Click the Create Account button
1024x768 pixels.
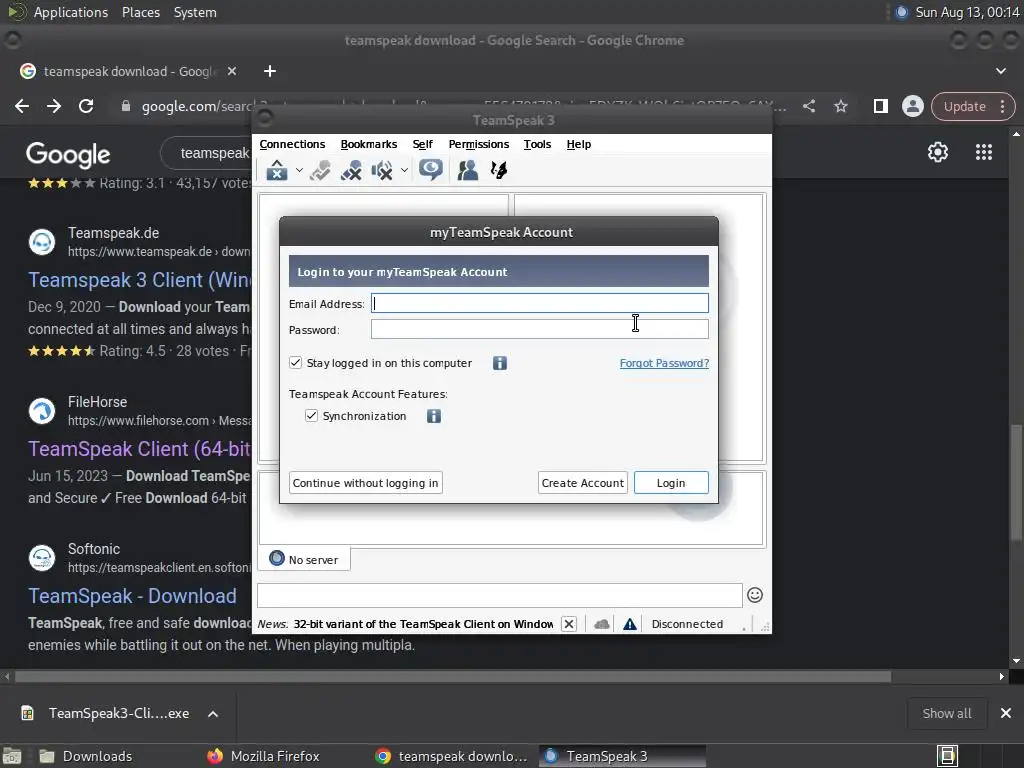(x=583, y=483)
